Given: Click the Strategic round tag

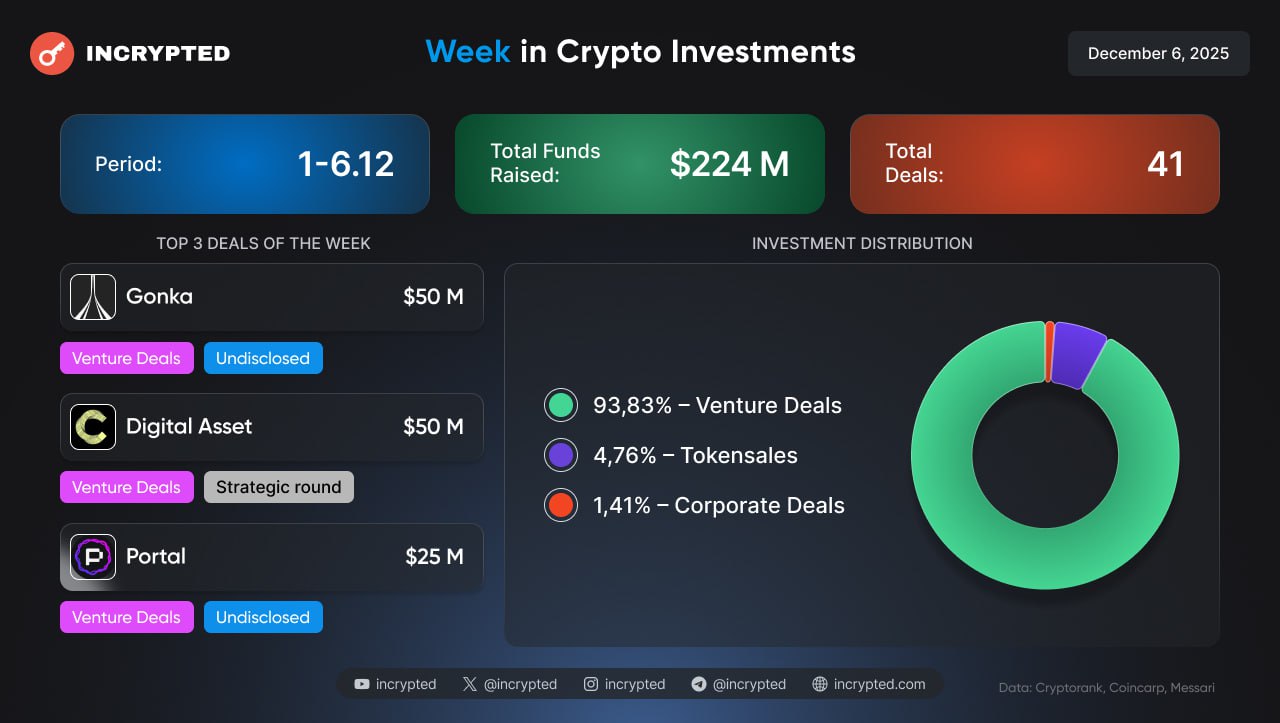Looking at the screenshot, I should click(279, 487).
